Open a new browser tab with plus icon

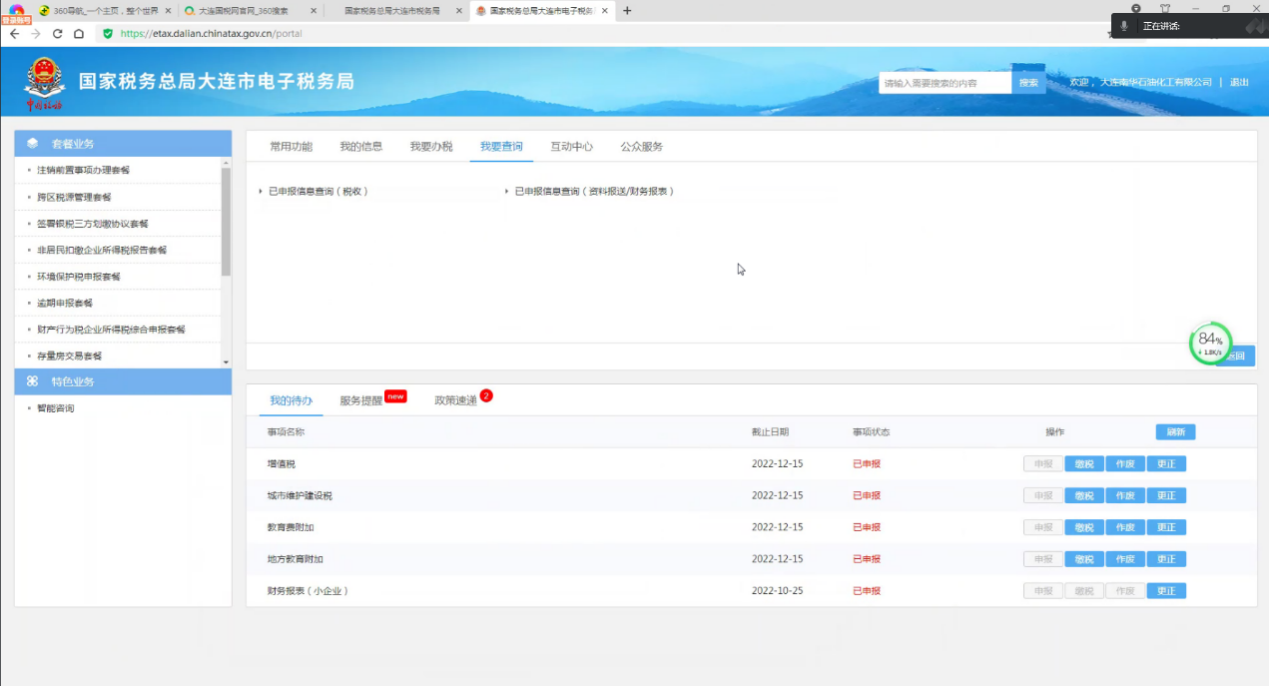tap(627, 11)
